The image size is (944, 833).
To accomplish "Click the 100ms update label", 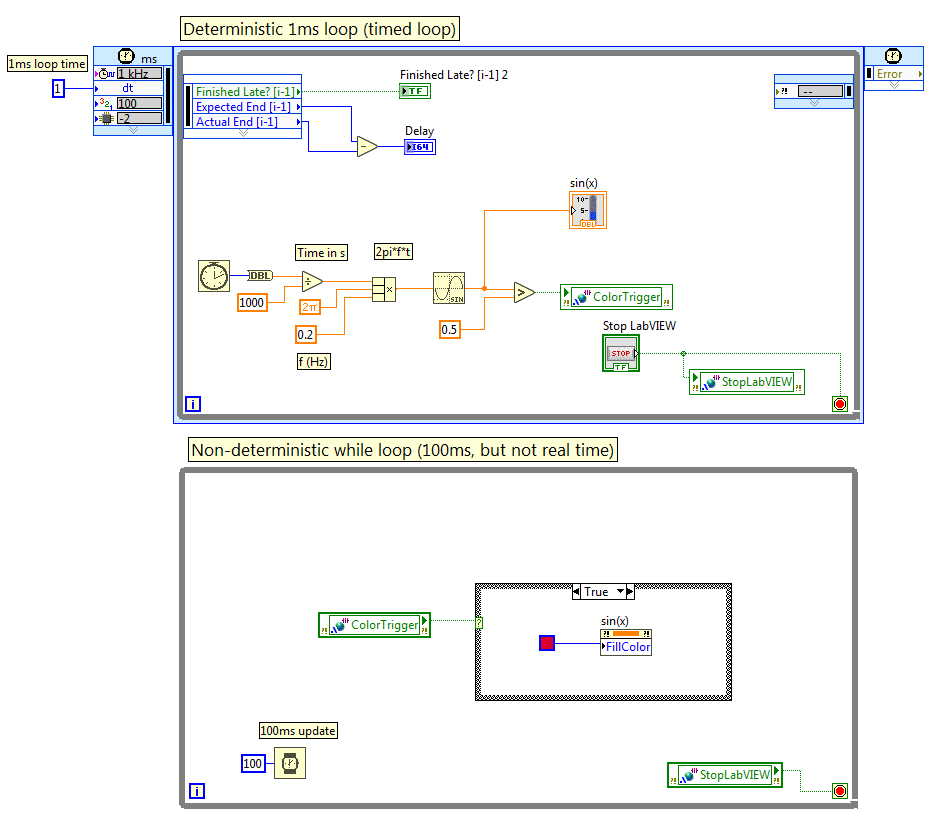I will (298, 731).
